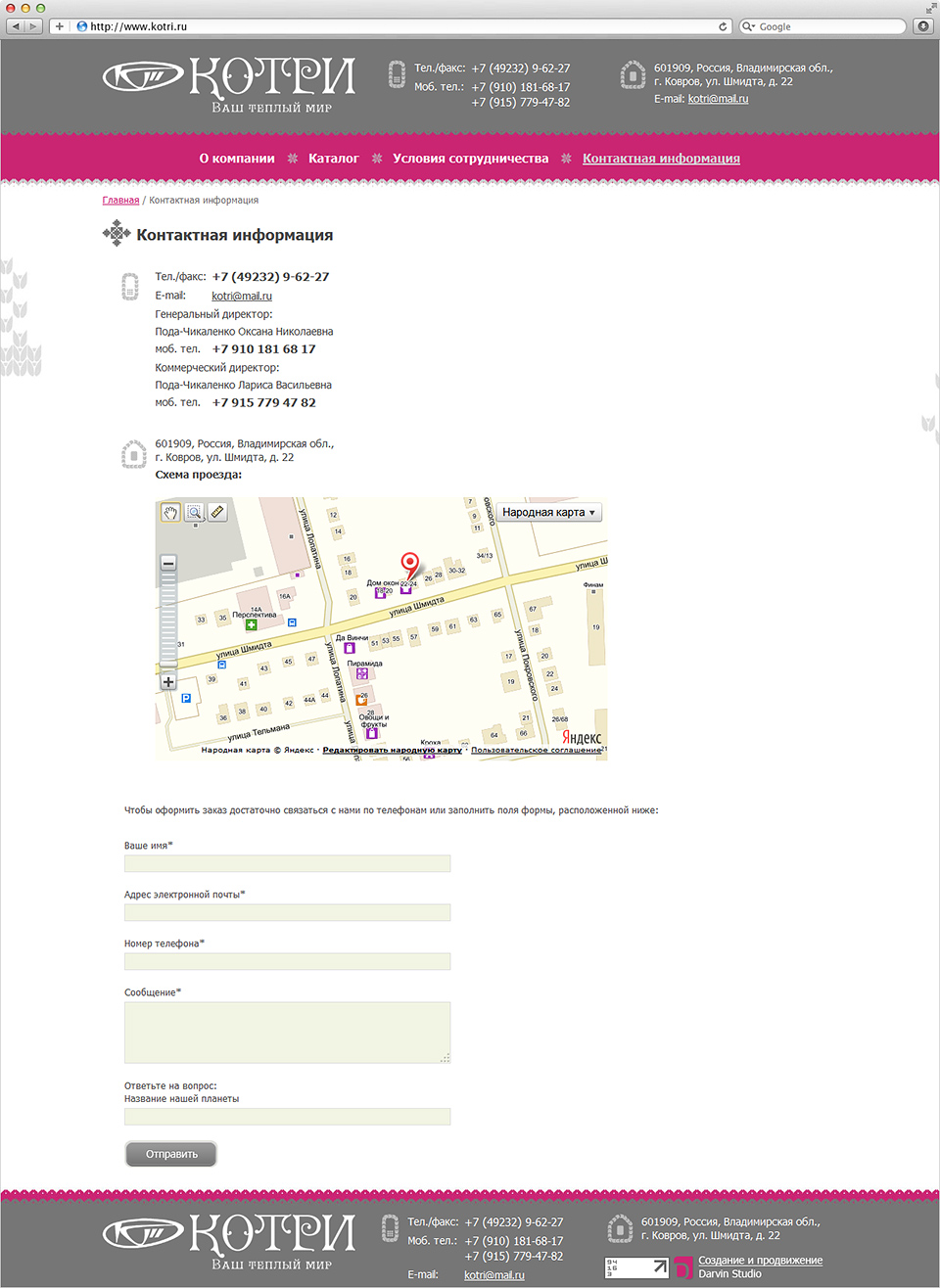Click the green Перспектива pharmacy marker
This screenshot has width=940, height=1288.
(251, 624)
